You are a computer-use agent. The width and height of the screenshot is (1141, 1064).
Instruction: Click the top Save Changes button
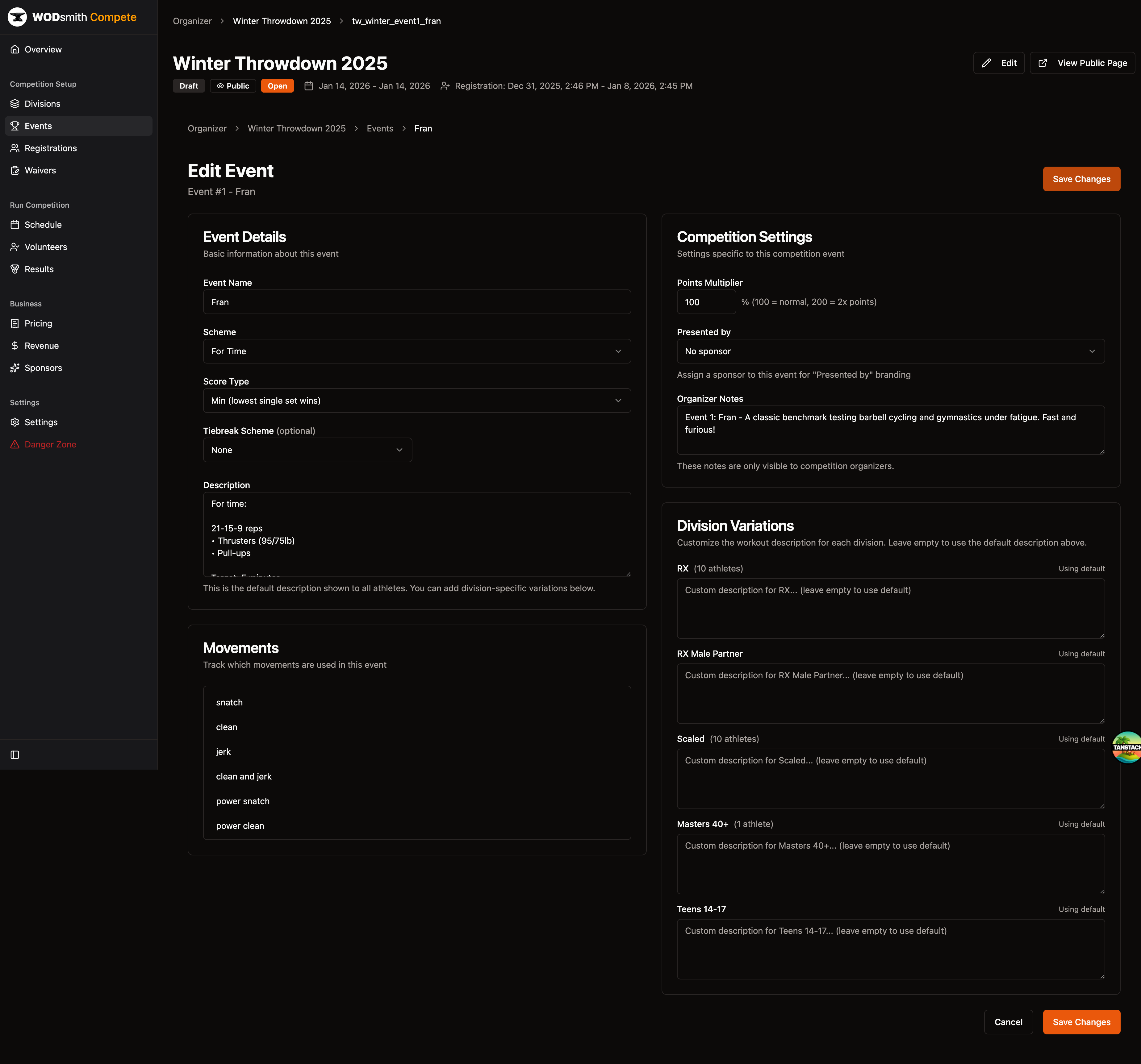(1081, 179)
